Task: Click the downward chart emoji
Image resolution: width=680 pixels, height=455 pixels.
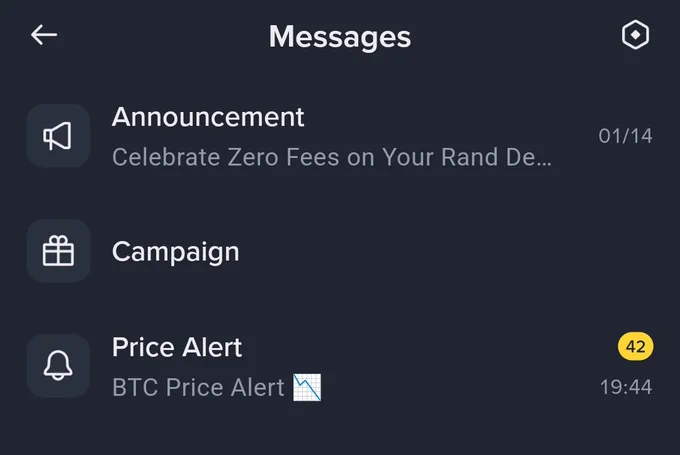Action: (307, 387)
